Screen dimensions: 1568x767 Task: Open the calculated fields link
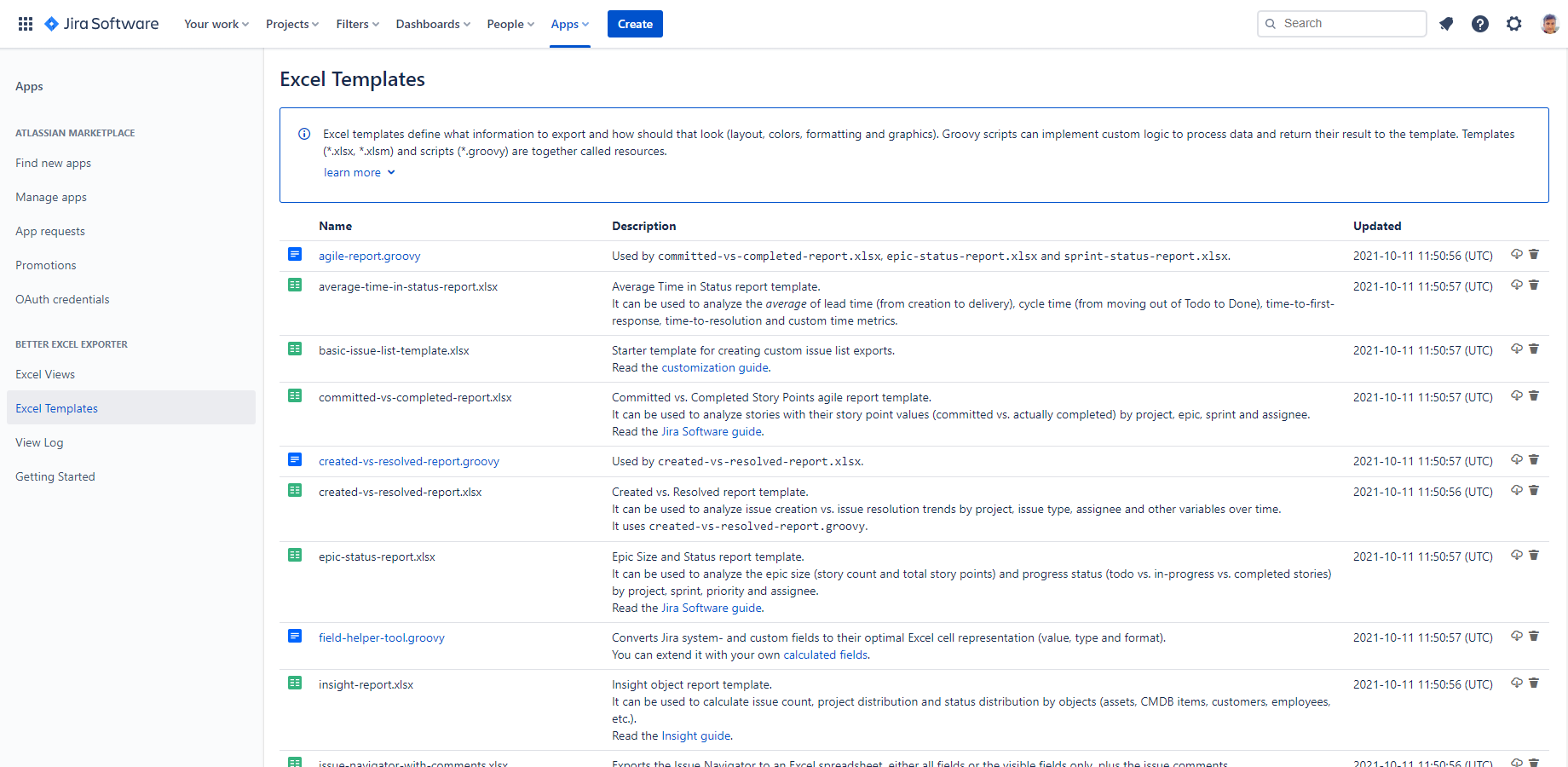point(826,655)
